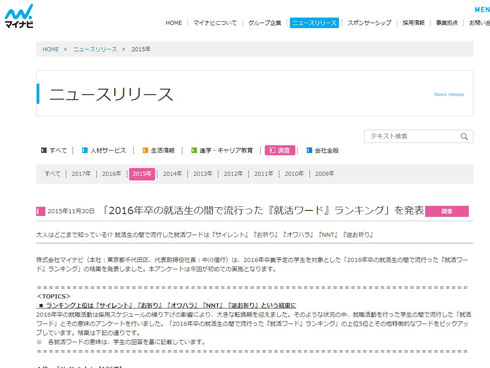
Task: Select the 2017年 year filter
Action: click(81, 174)
